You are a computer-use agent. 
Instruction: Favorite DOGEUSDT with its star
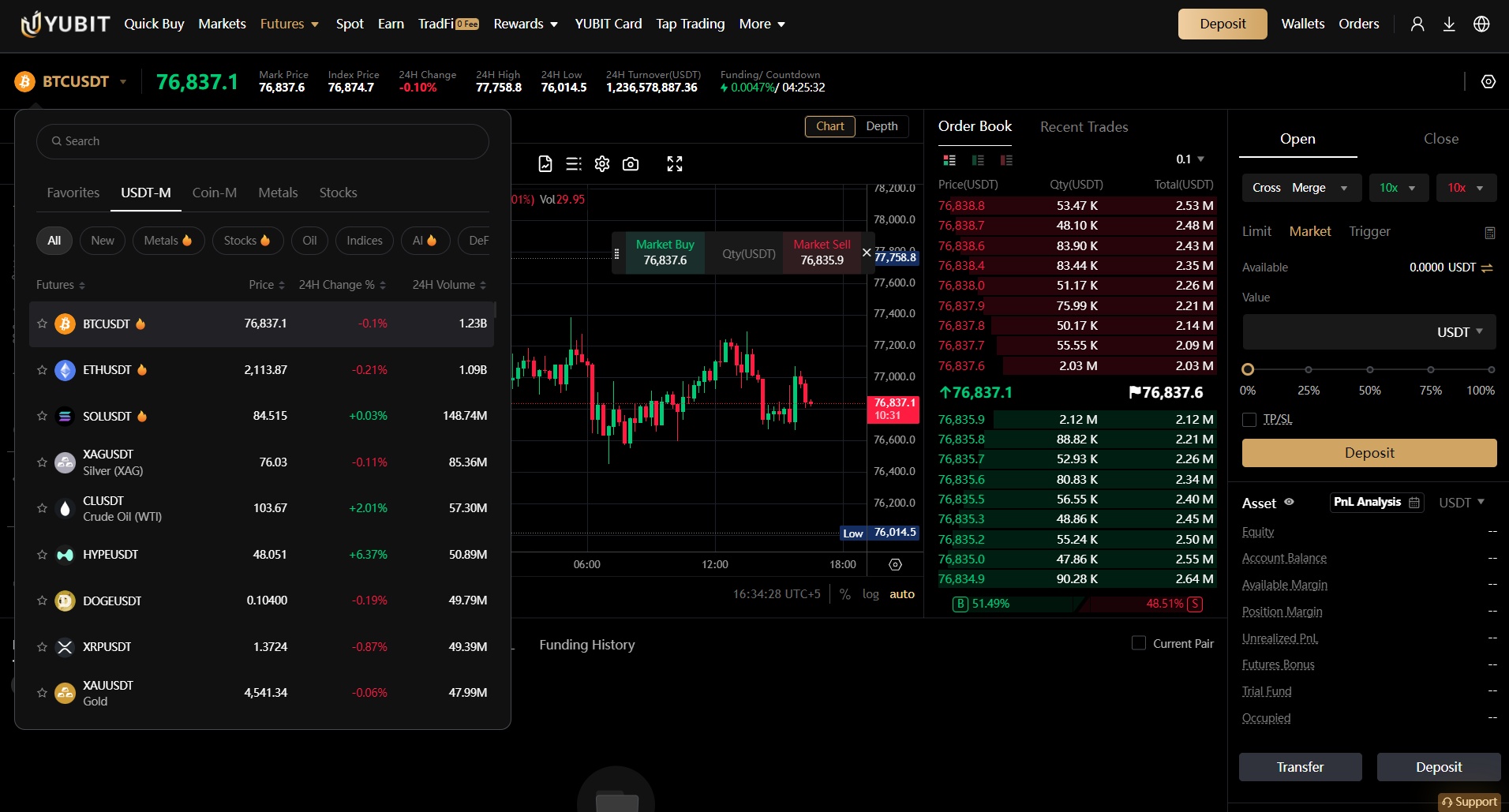pyautogui.click(x=43, y=601)
